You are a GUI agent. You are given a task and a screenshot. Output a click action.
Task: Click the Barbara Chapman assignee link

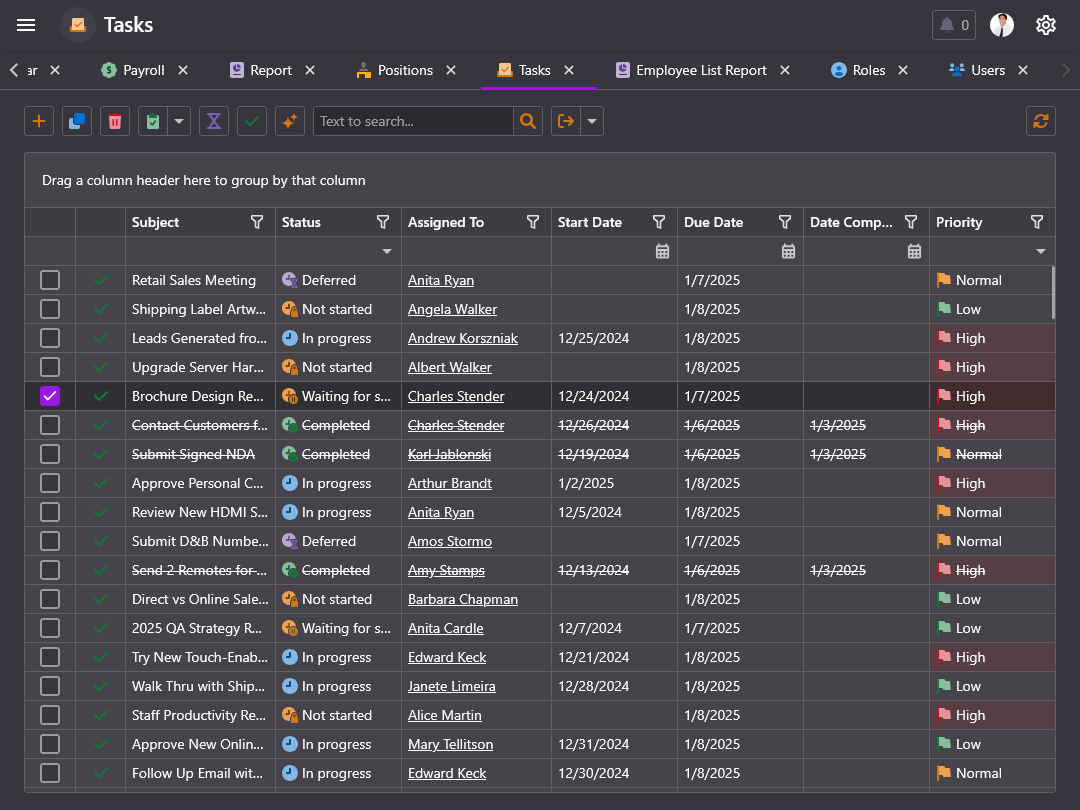pos(463,599)
